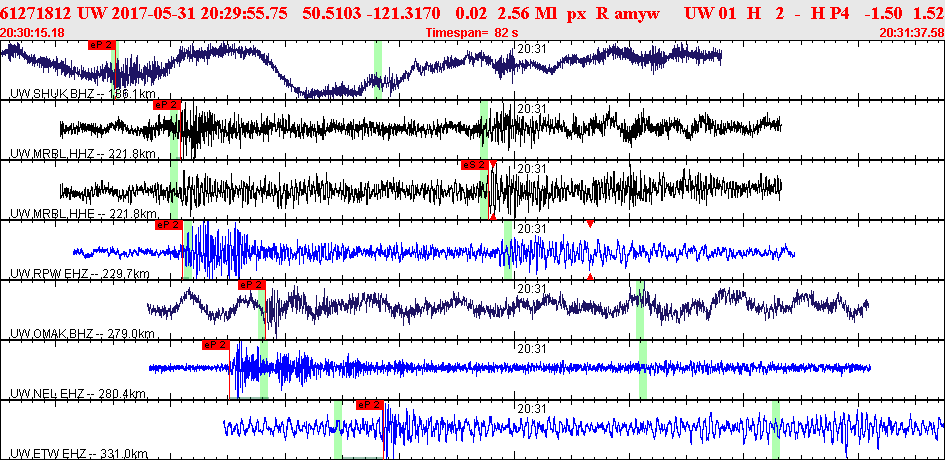Viewport: 945px width, 460px height.
Task: Click the UW.RPW.EHZ station label
Action: (x=80, y=274)
